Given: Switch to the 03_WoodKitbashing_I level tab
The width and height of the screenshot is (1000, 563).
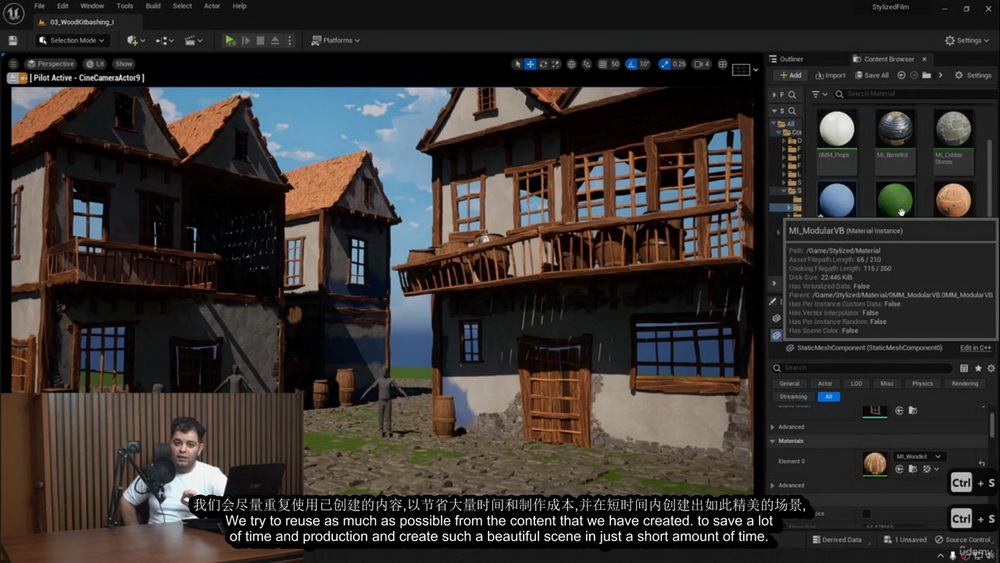Looking at the screenshot, I should 82,22.
